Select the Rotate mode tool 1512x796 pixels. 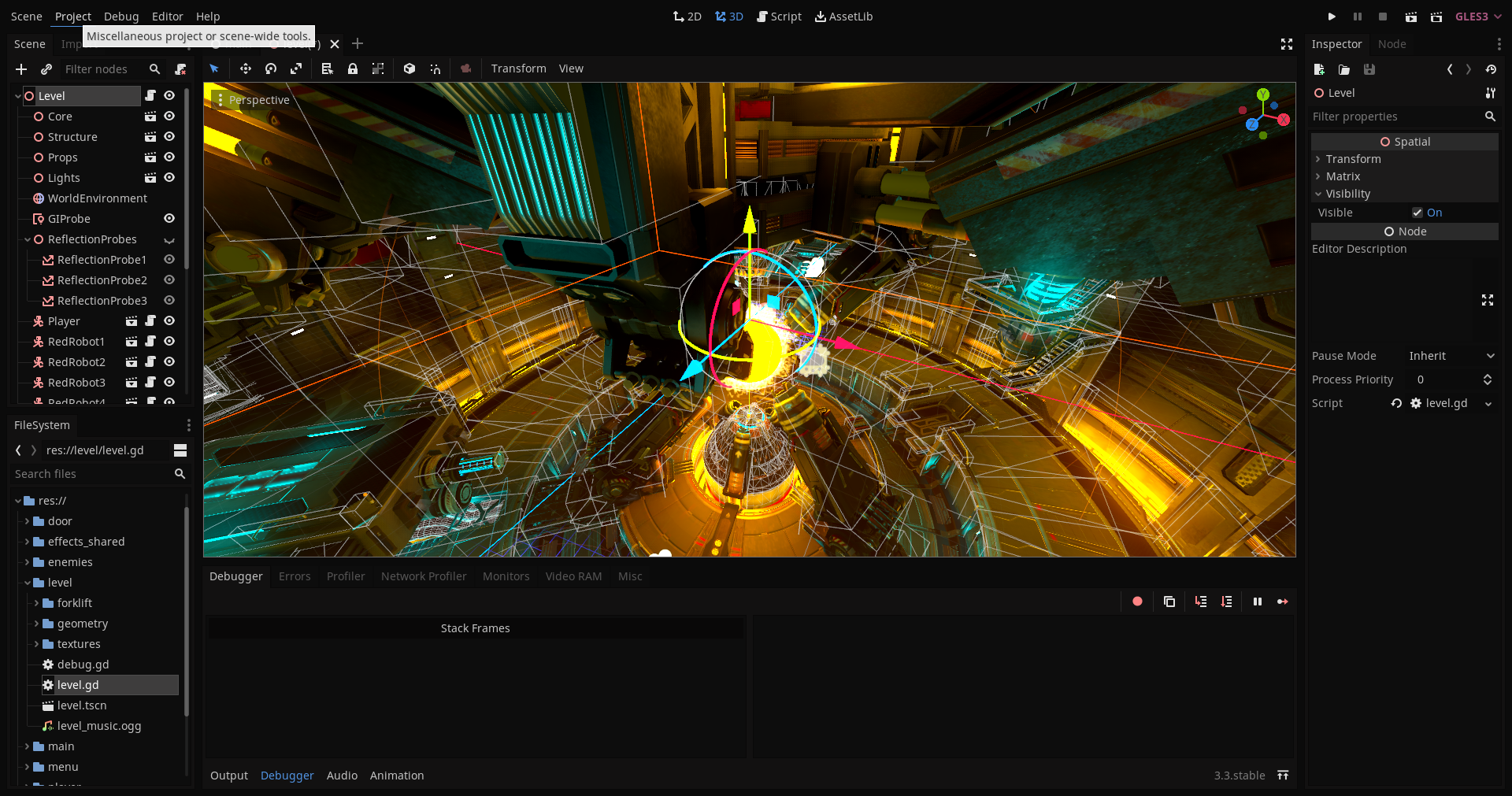pyautogui.click(x=271, y=69)
